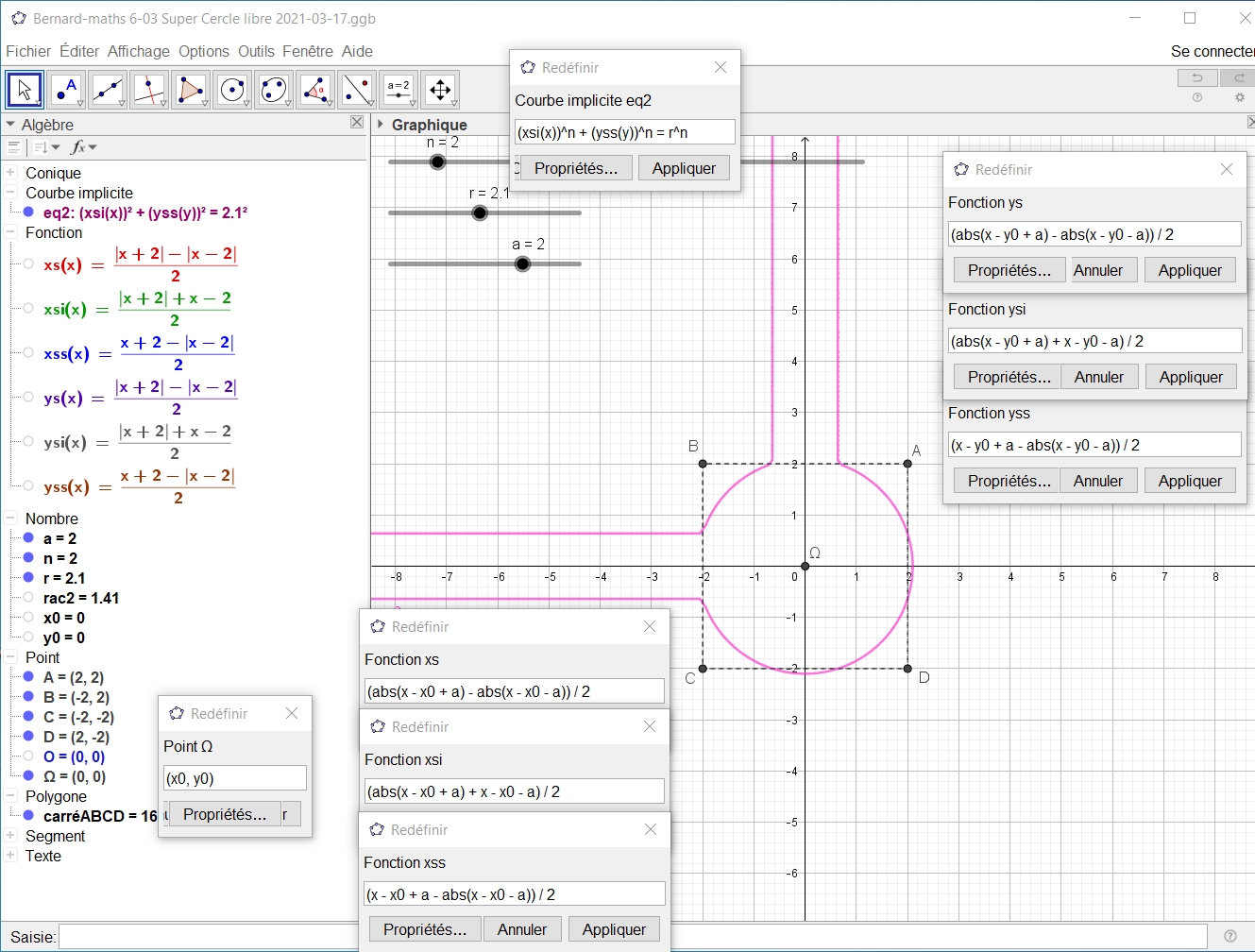Open the Outils menu
The image size is (1255, 952).
[256, 51]
